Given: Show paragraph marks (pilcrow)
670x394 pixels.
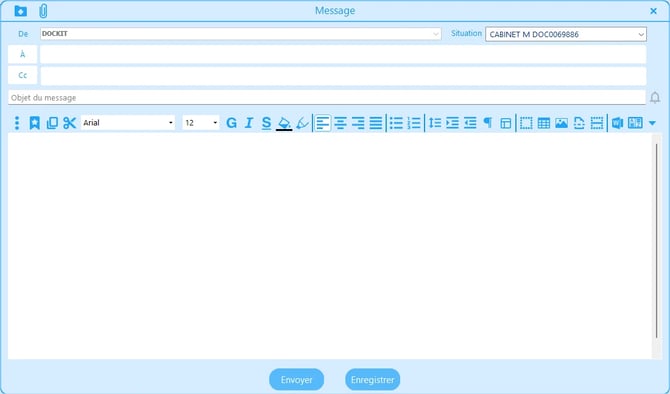Looking at the screenshot, I should [x=488, y=123].
